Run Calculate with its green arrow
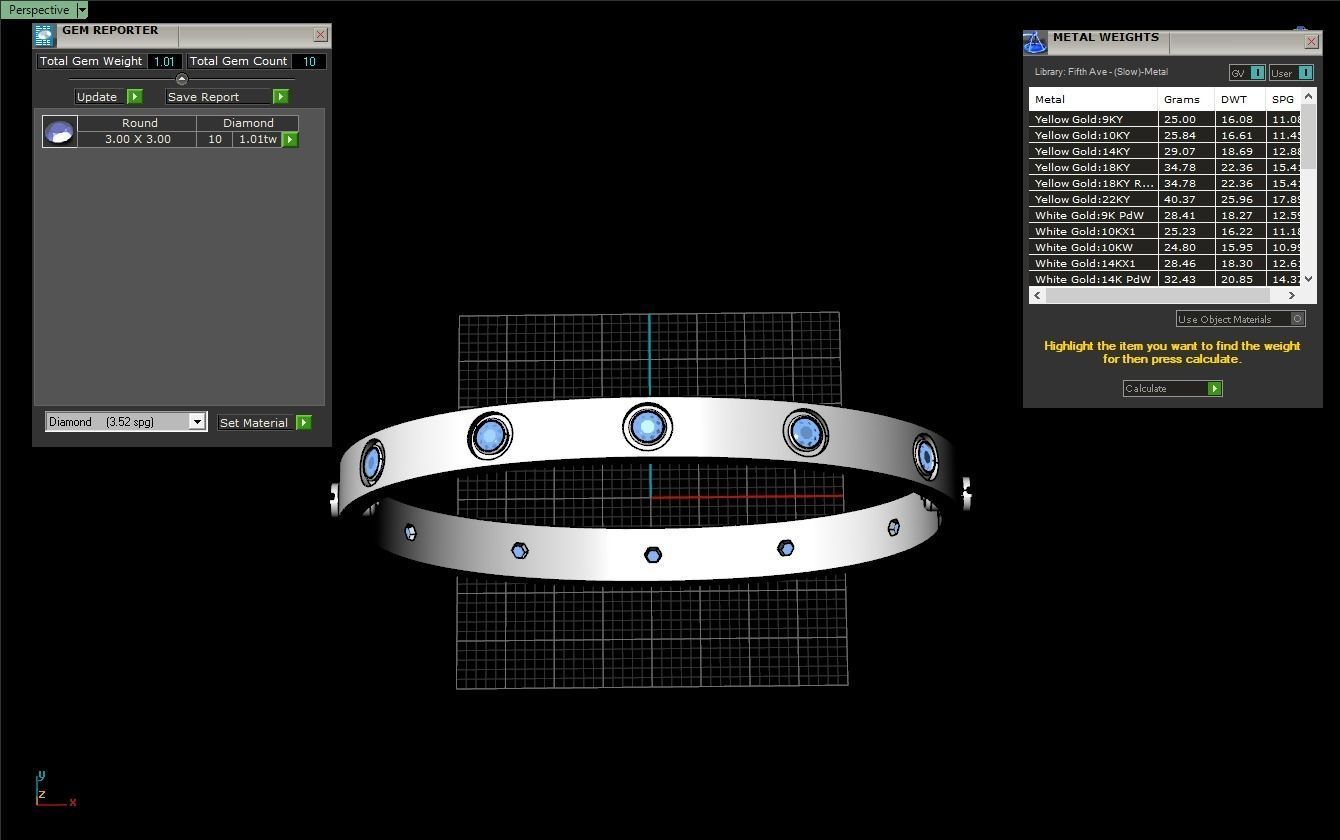This screenshot has width=1340, height=840. click(1215, 388)
